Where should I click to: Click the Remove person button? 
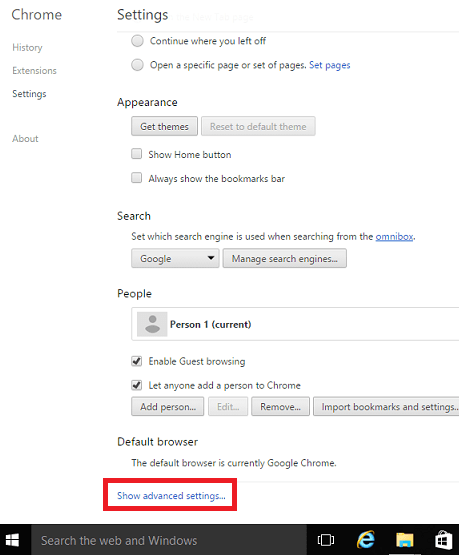point(280,406)
